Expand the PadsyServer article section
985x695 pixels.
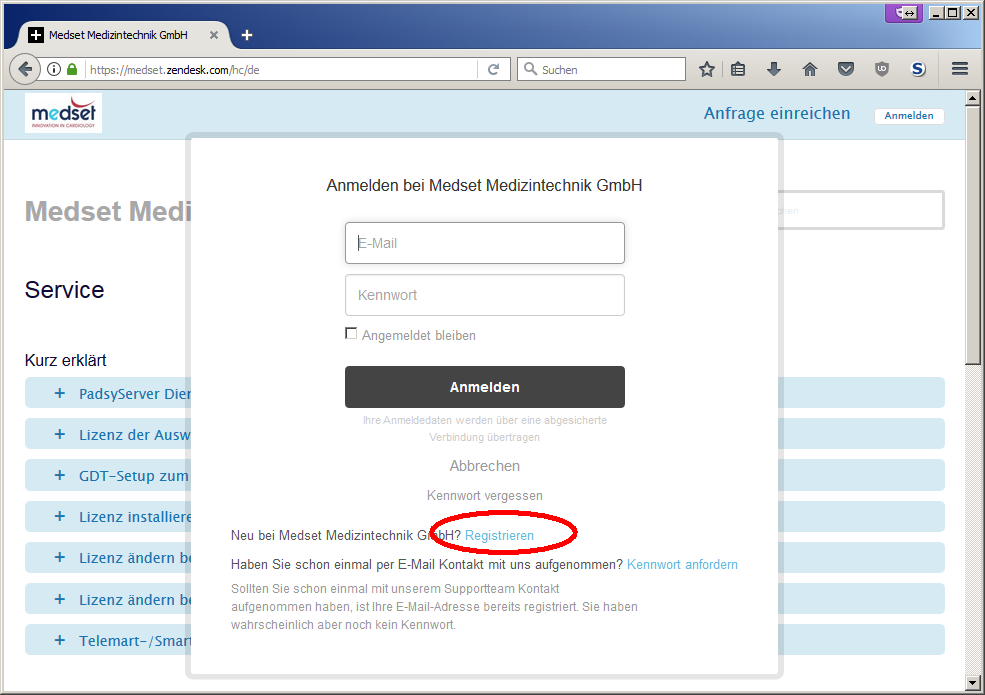(60, 393)
